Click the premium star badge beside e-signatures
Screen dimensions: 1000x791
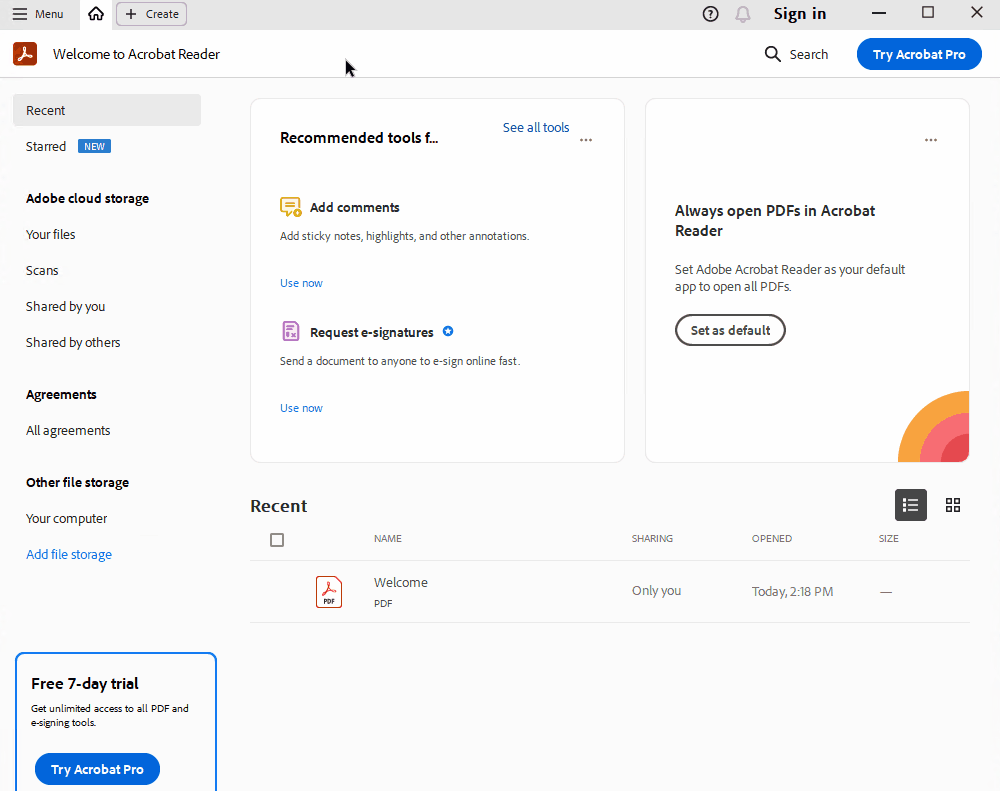coord(448,331)
